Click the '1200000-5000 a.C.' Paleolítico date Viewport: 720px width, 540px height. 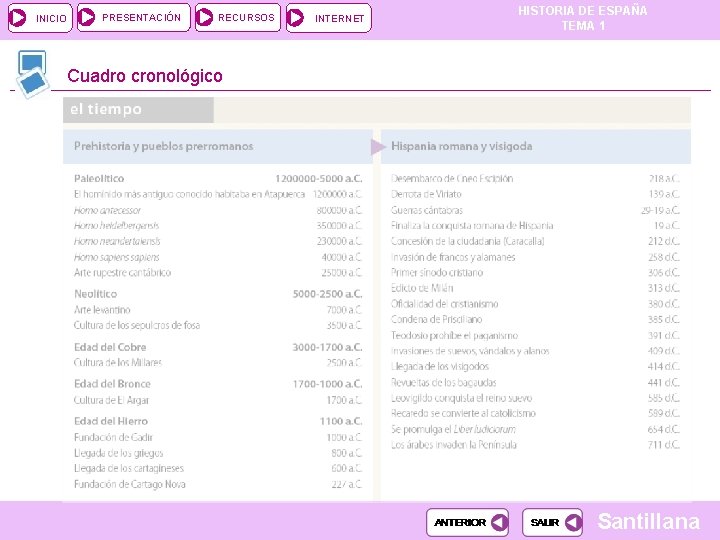(319, 179)
